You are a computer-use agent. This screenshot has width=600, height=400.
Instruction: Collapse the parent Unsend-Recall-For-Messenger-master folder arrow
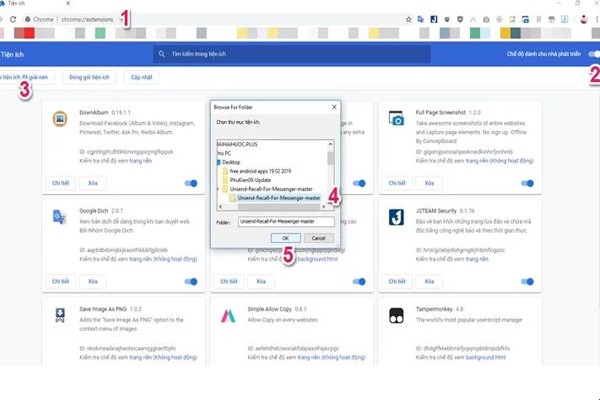click(x=218, y=189)
